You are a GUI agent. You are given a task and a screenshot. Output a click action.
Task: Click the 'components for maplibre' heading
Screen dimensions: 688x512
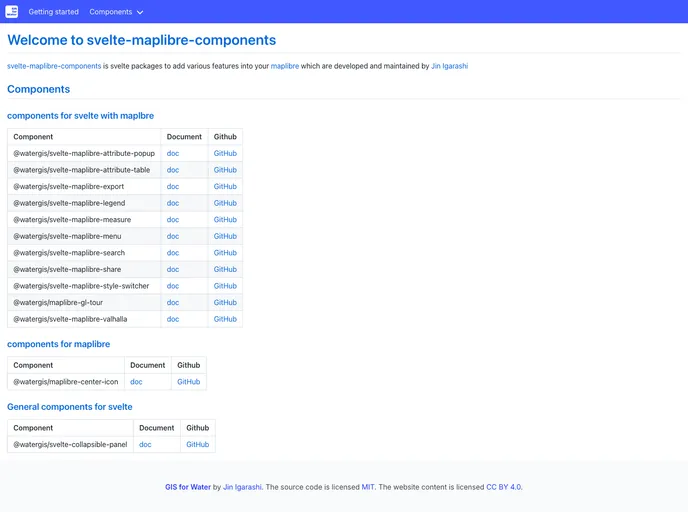click(58, 344)
